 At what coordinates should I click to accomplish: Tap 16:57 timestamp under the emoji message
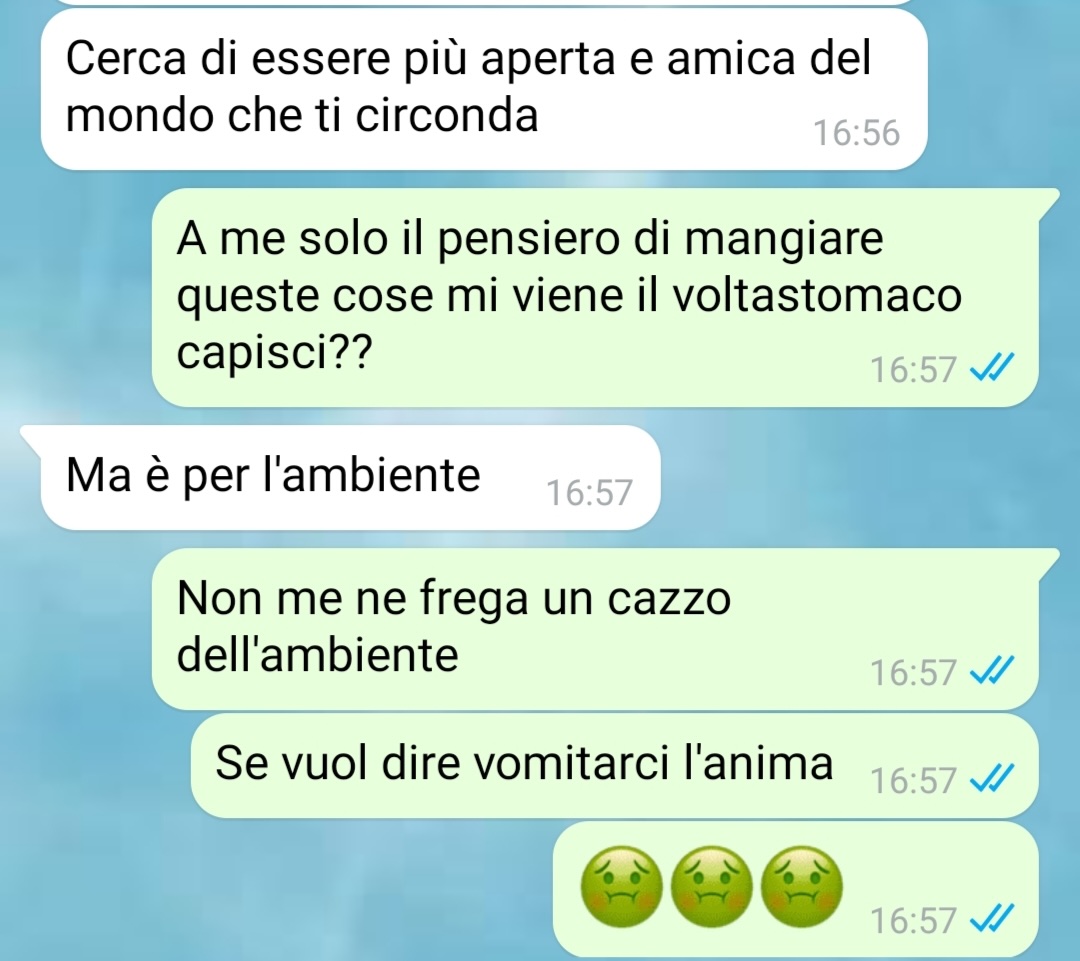(x=913, y=920)
